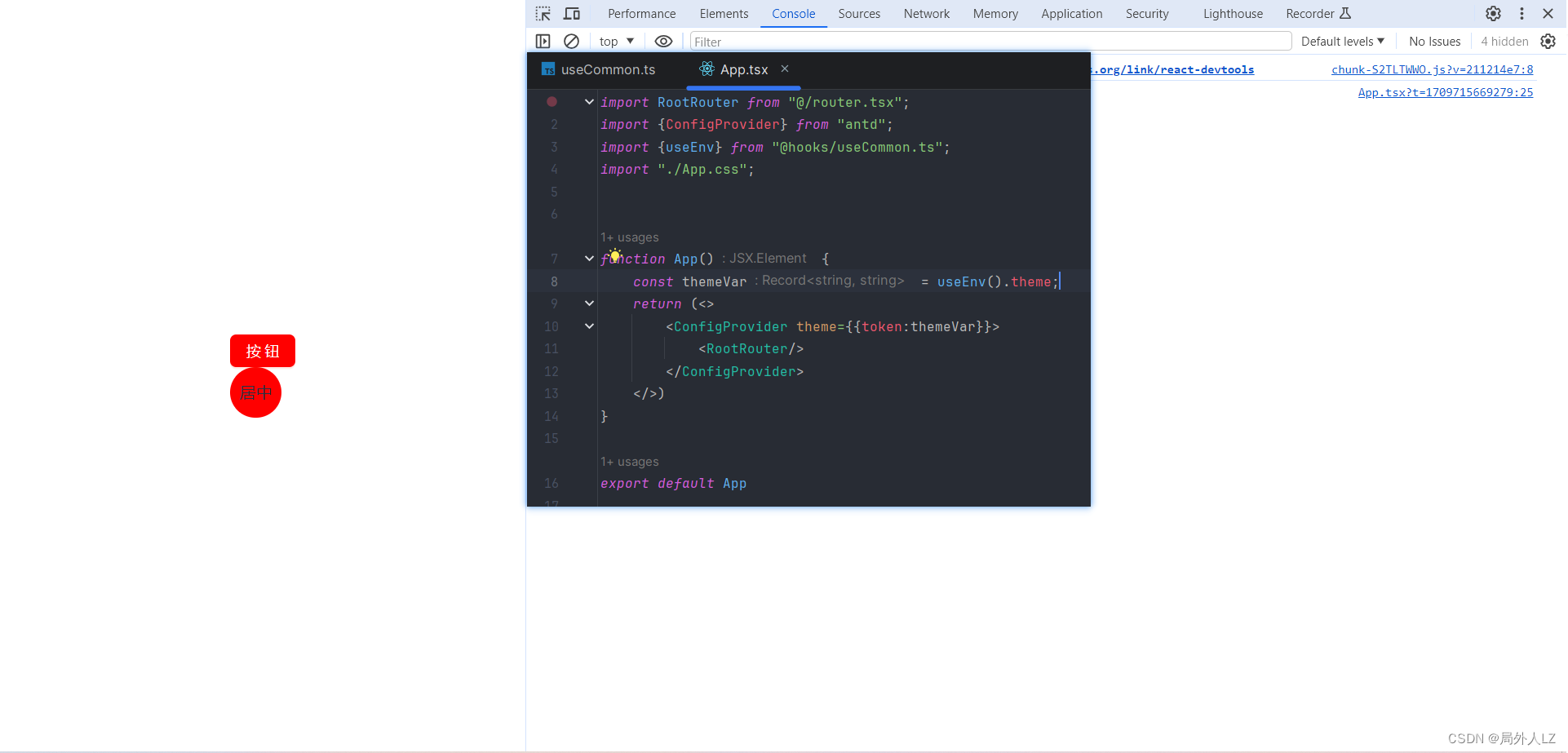Open DevTools settings gear

pos(1493,14)
